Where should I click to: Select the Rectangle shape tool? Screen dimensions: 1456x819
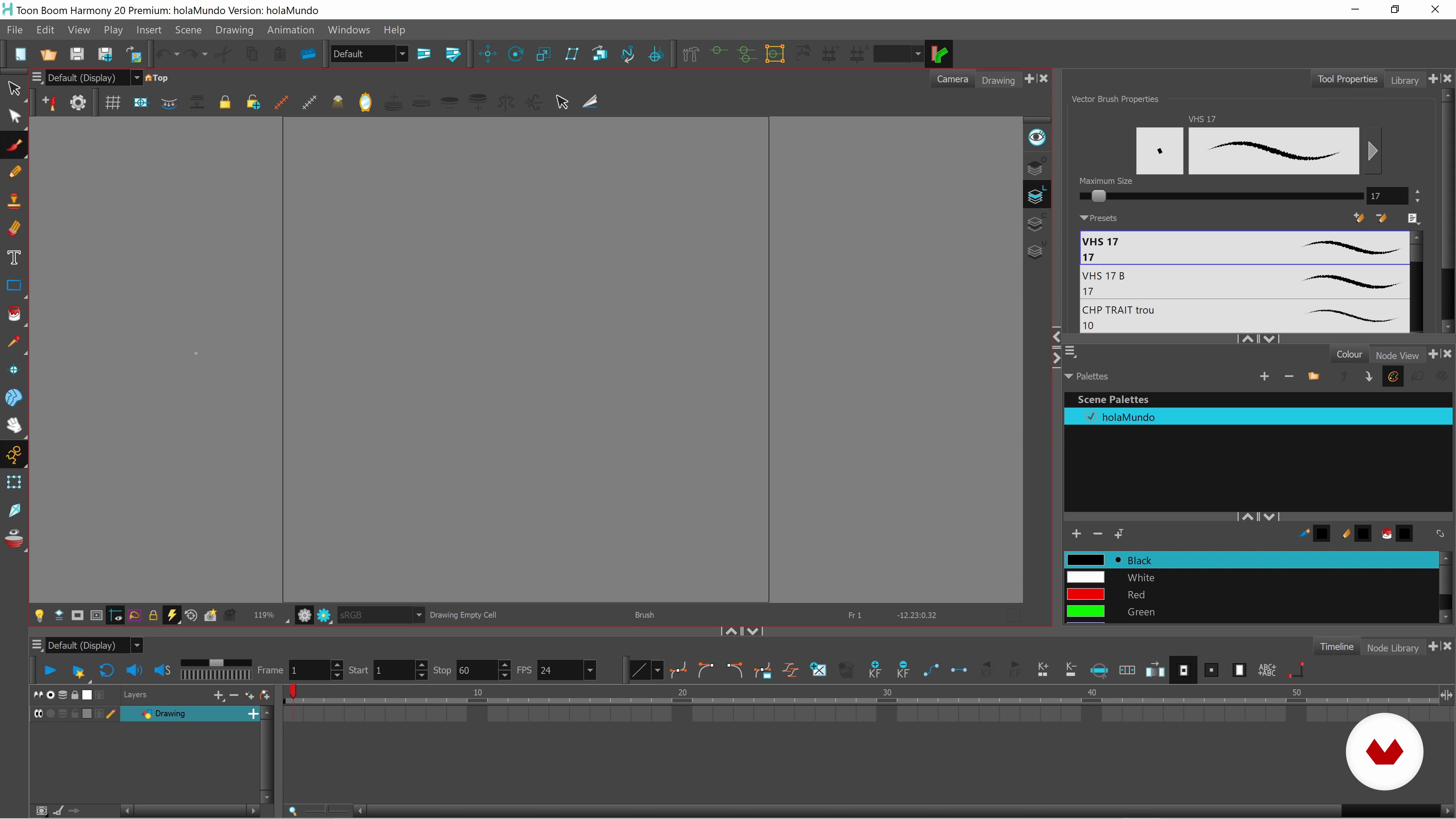click(x=14, y=286)
